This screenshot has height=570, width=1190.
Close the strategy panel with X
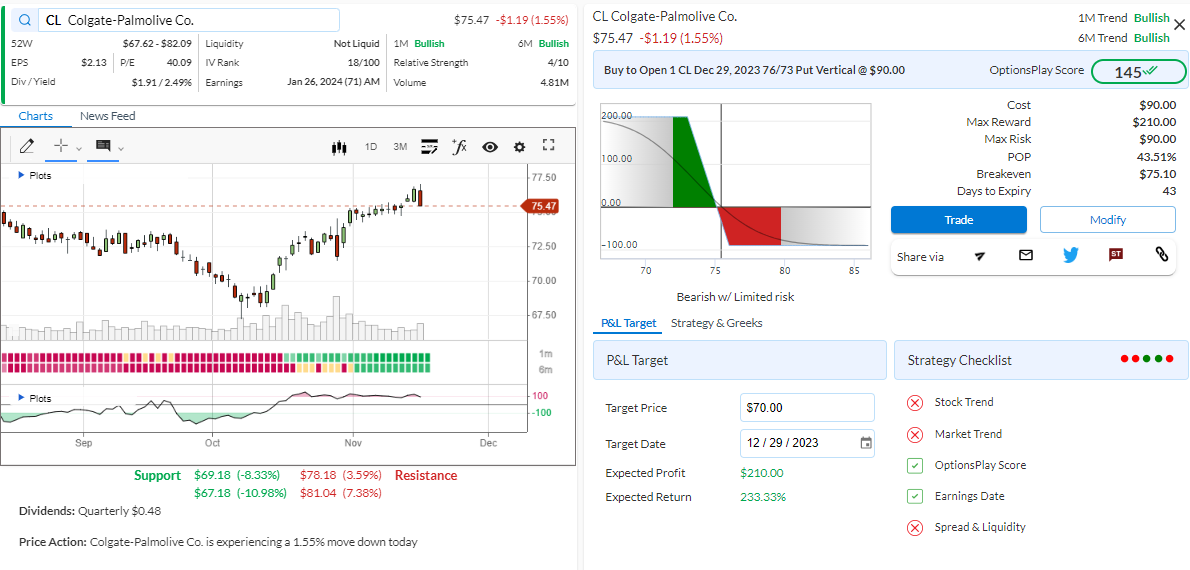pos(1179,25)
